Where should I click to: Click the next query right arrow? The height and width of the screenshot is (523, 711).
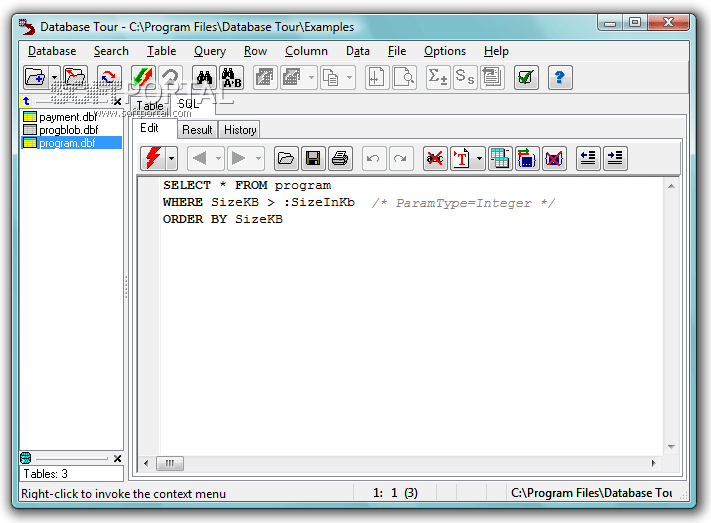(x=239, y=158)
